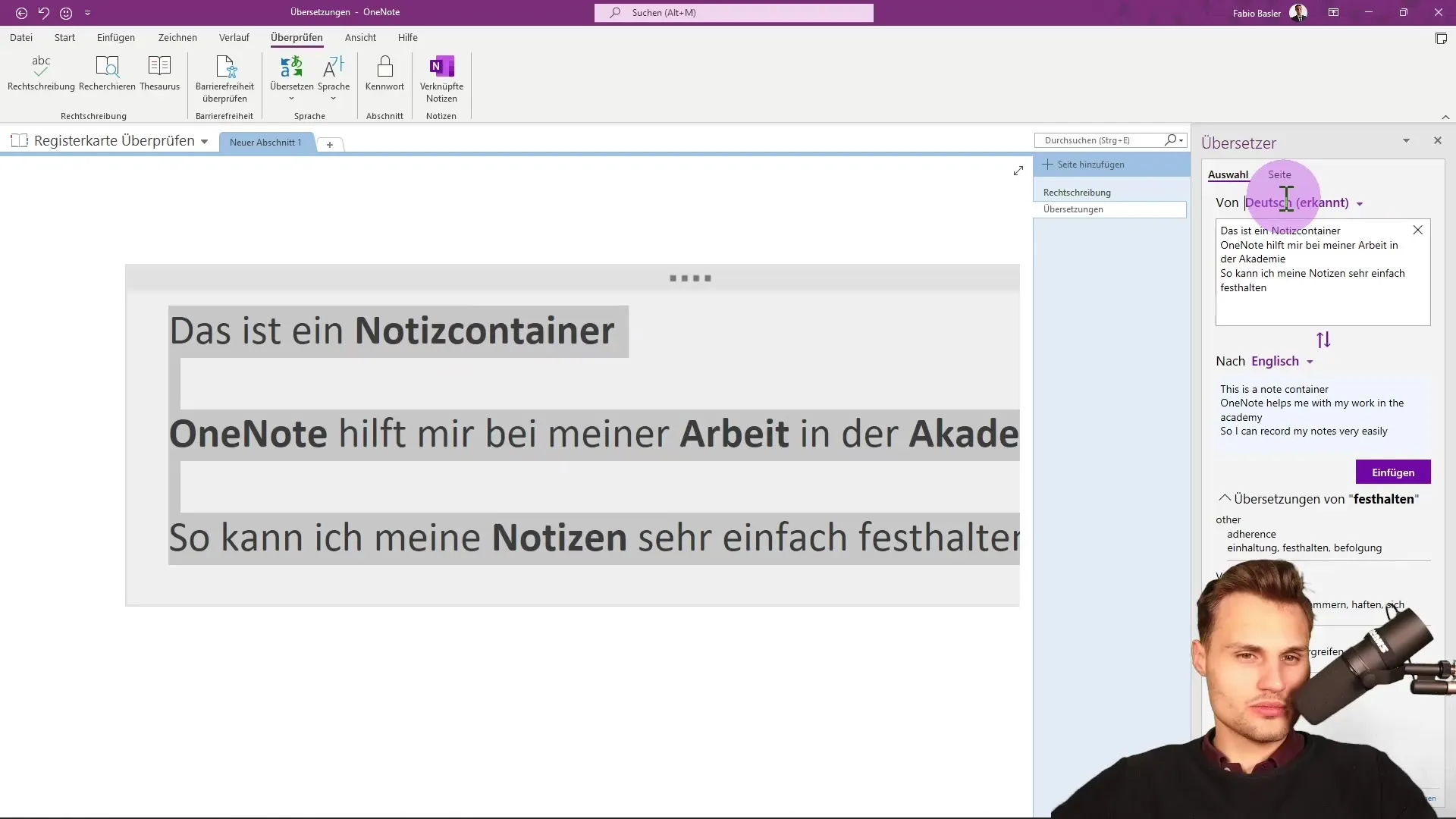Screen dimensions: 1456x819
Task: Switch to the Verlauf ribbon tab
Action: point(234,37)
